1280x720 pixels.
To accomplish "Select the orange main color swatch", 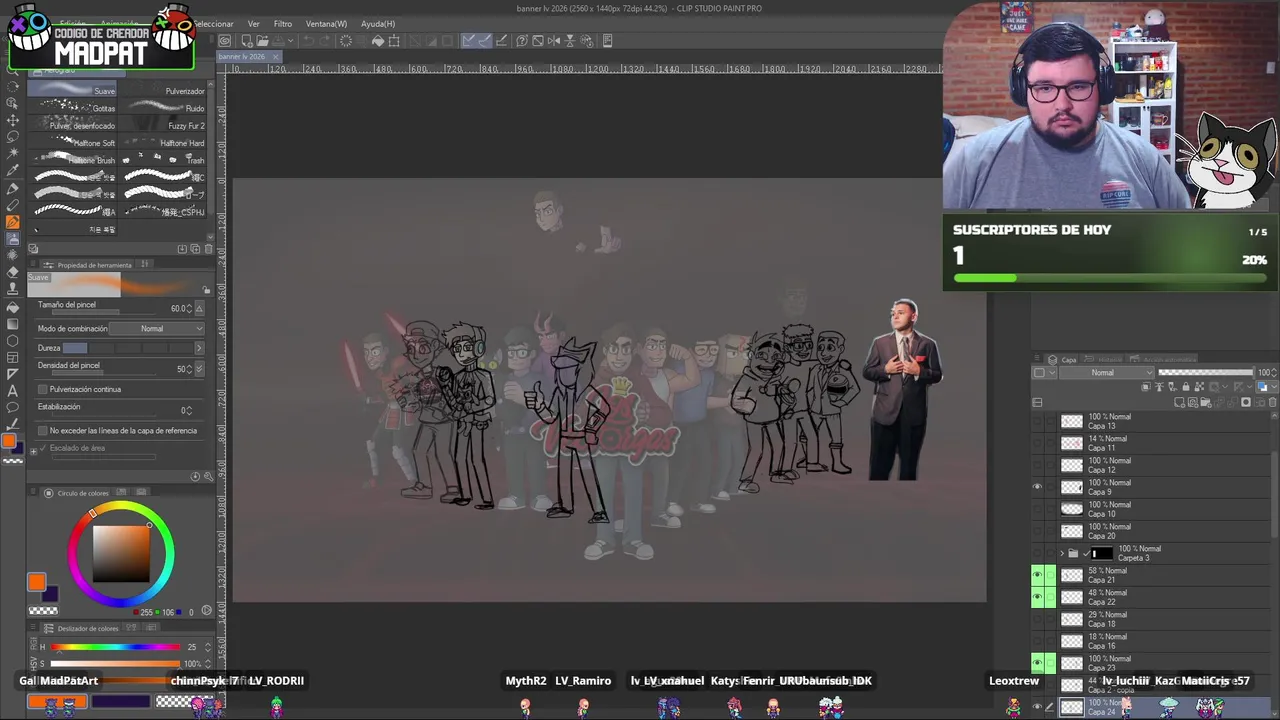I will point(36,582).
